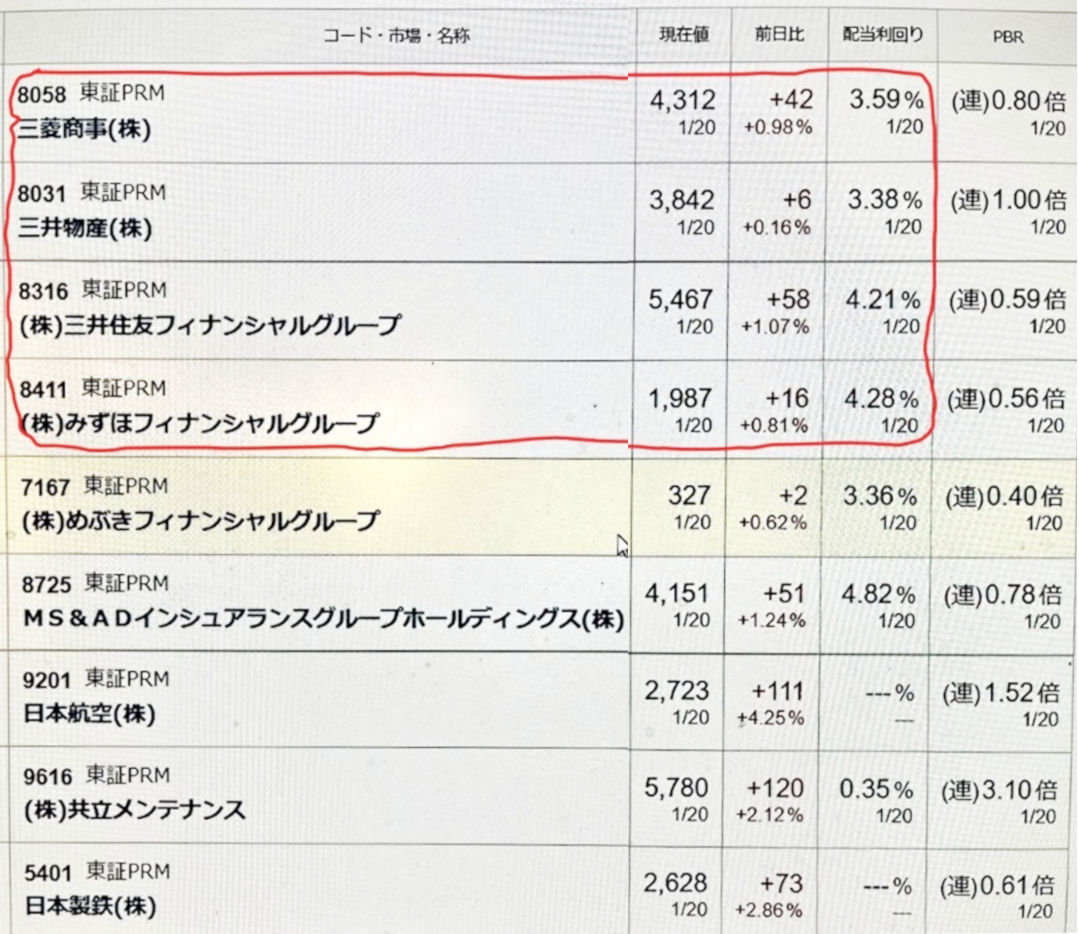Click stock code 5401
The height and width of the screenshot is (934, 1079).
click(x=42, y=873)
